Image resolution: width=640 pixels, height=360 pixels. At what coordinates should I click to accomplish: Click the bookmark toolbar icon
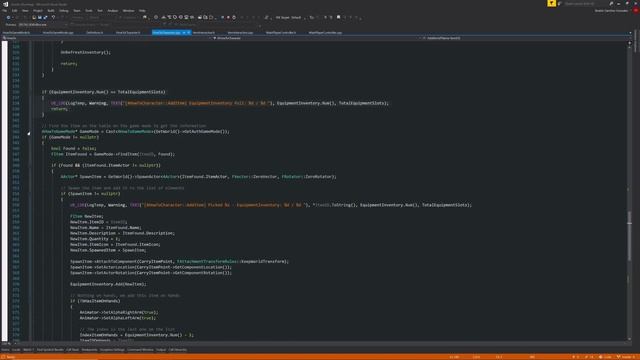coord(339,18)
